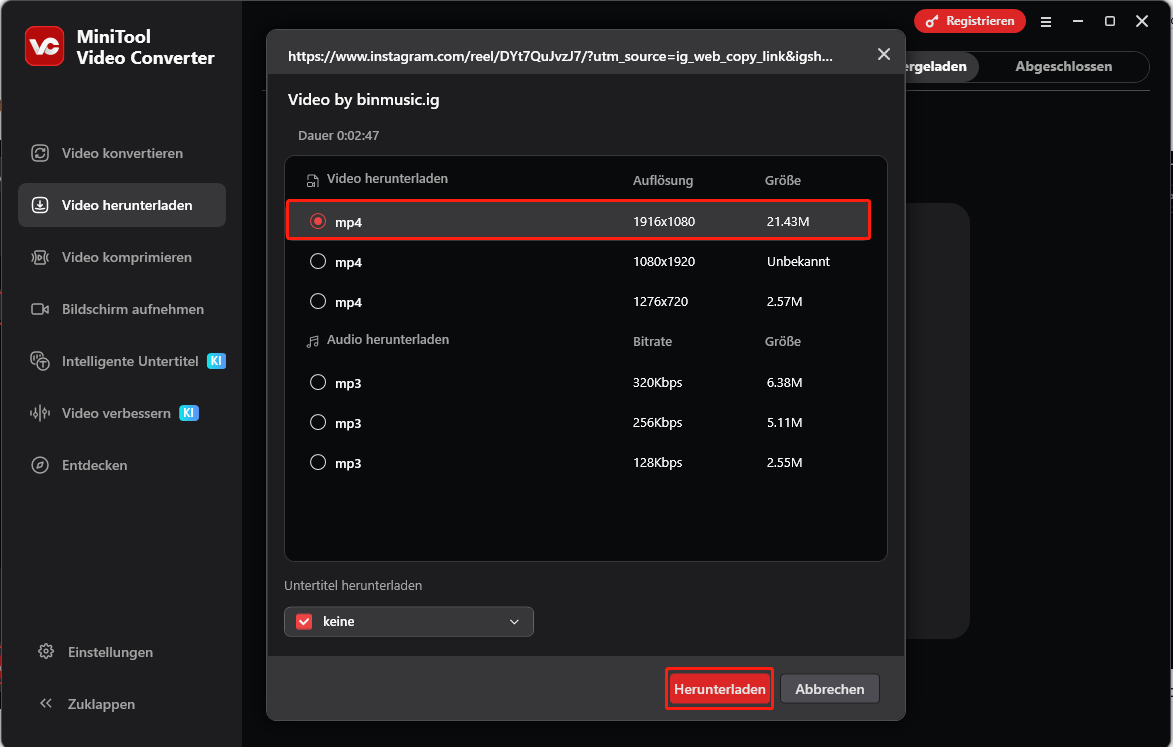1173x747 pixels.
Task: Click the Bitrate column header
Action: [652, 341]
